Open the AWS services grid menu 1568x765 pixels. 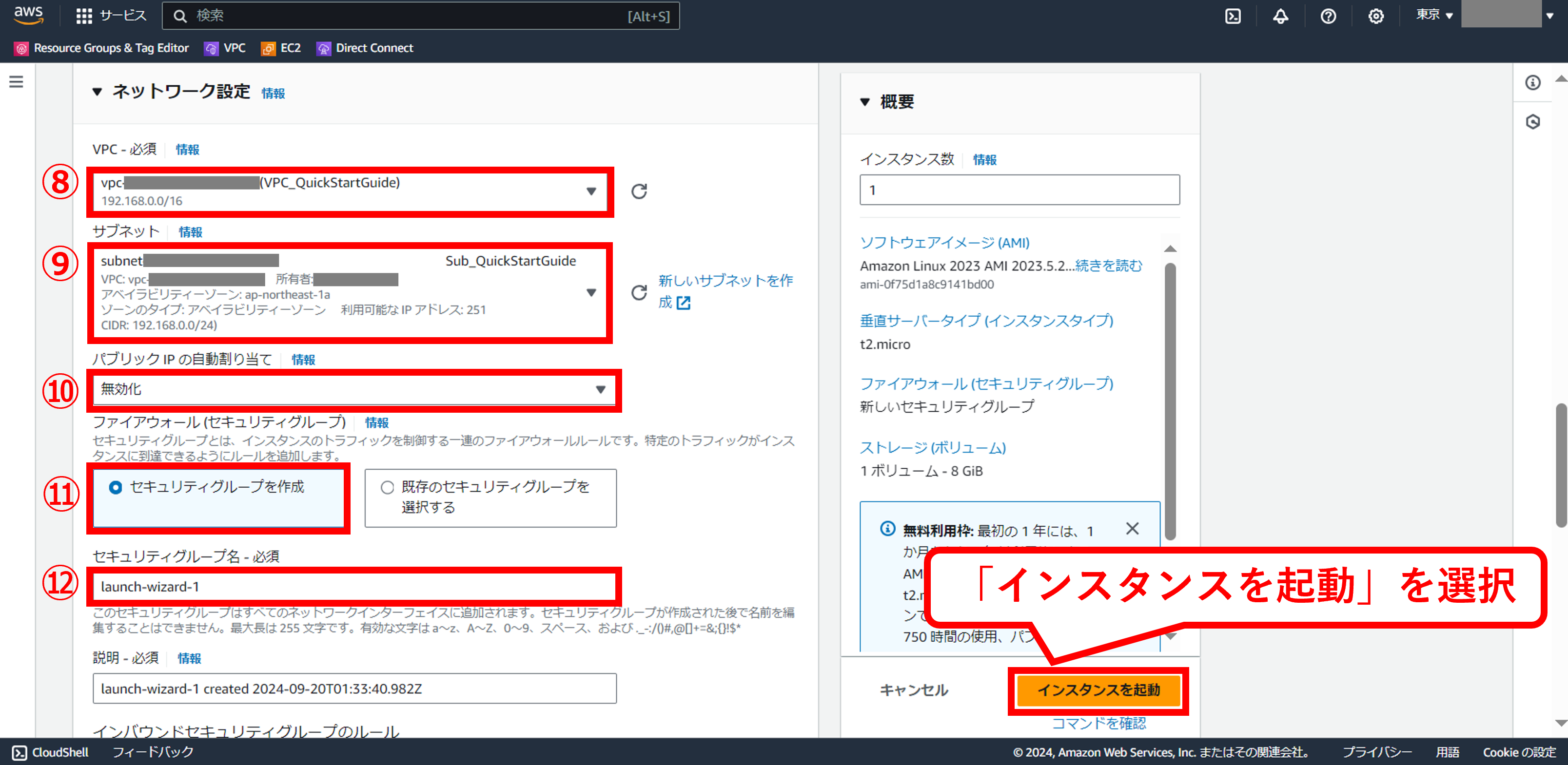84,16
